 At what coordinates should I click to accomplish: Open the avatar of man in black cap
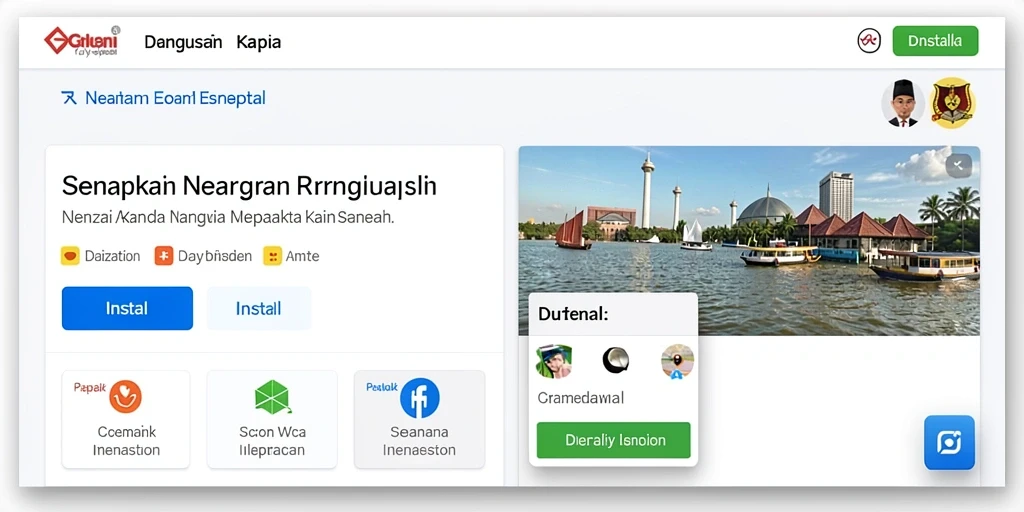(x=903, y=103)
